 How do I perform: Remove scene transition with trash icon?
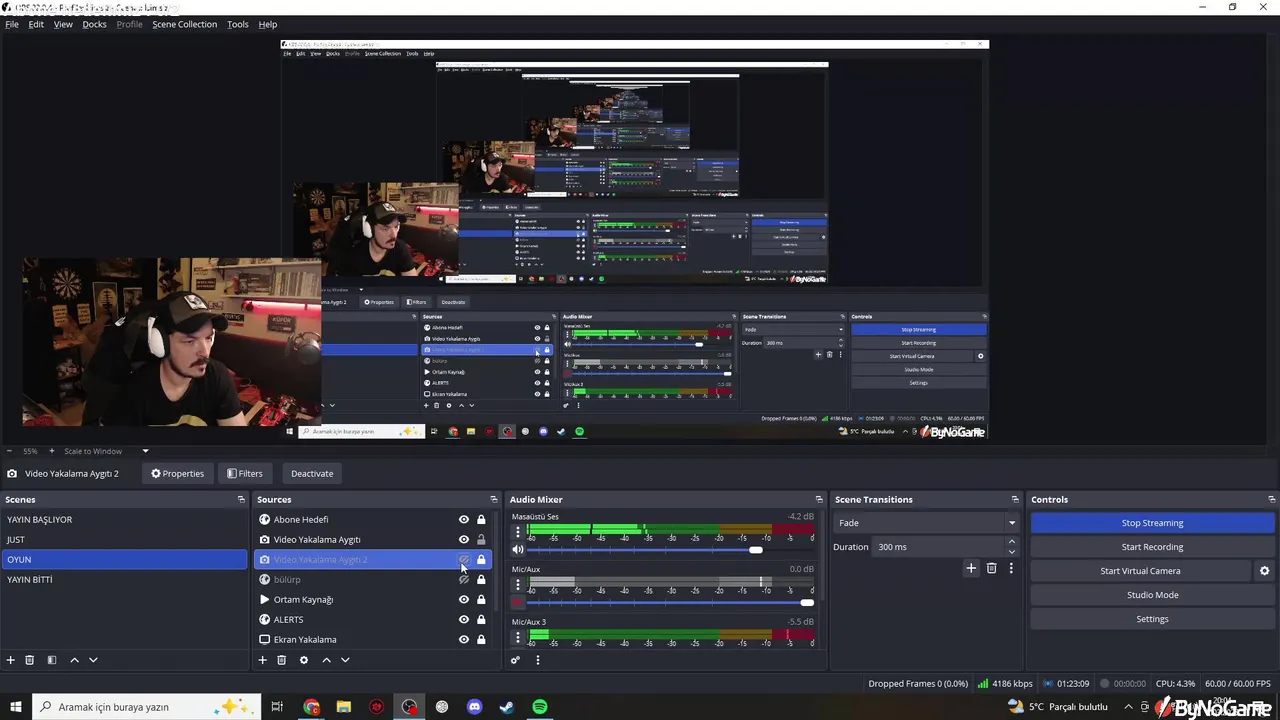992,568
